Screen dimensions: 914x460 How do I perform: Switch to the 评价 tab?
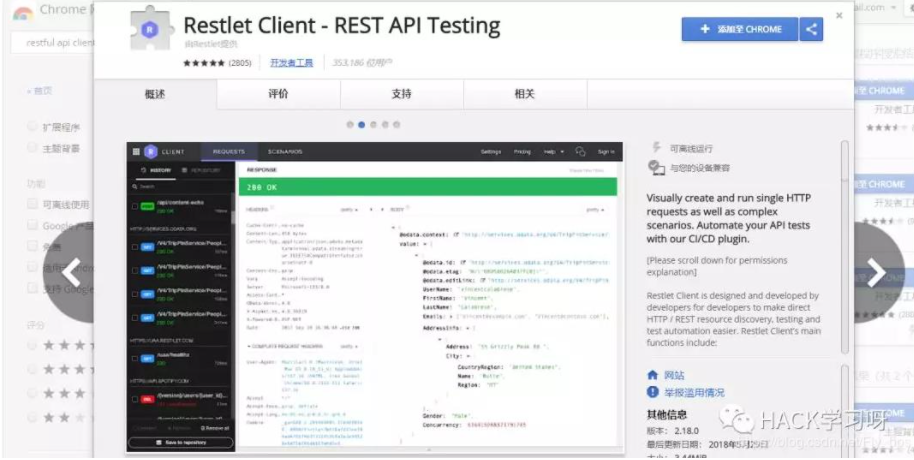278,94
